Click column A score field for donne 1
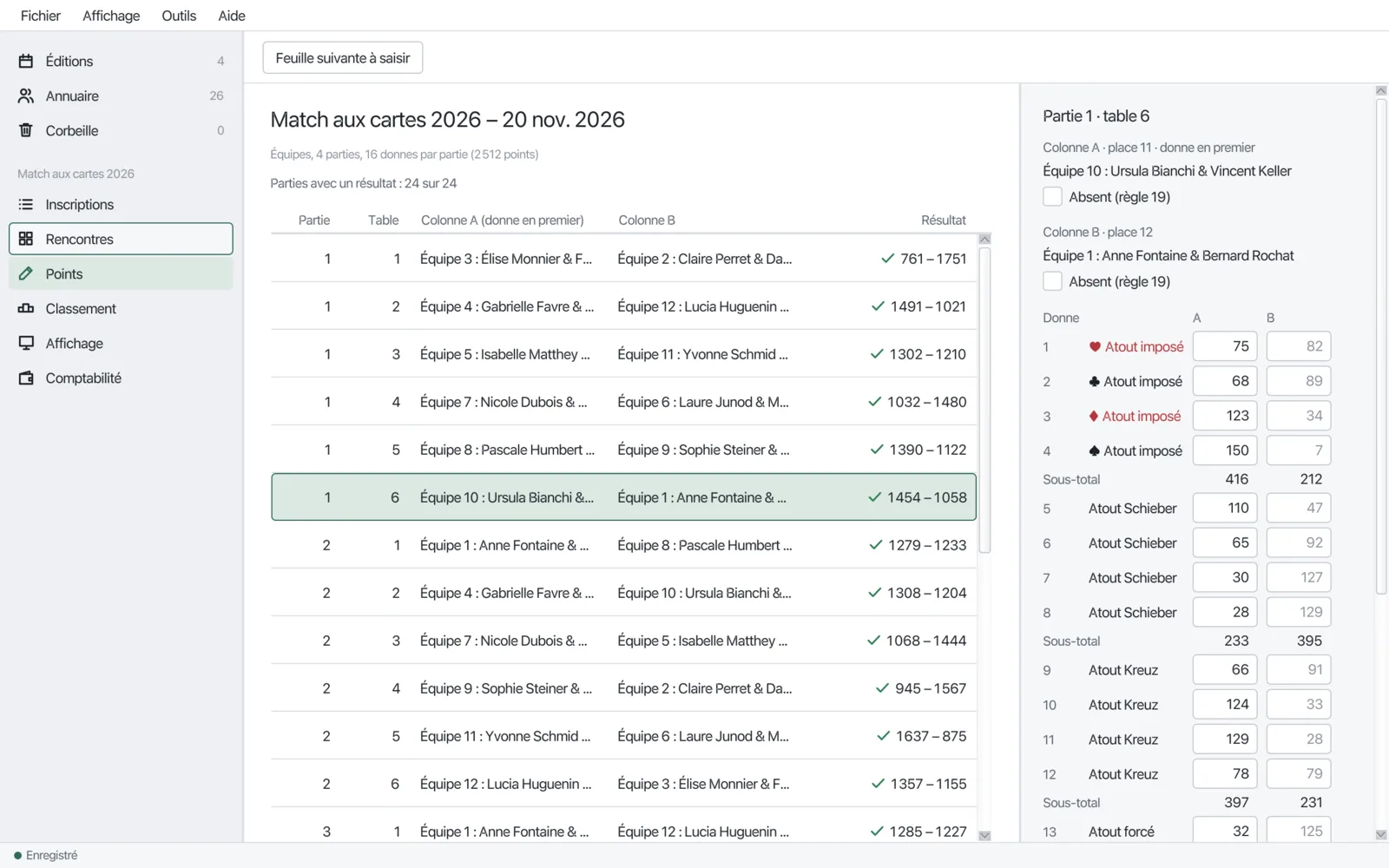This screenshot has width=1389, height=868. click(x=1225, y=346)
